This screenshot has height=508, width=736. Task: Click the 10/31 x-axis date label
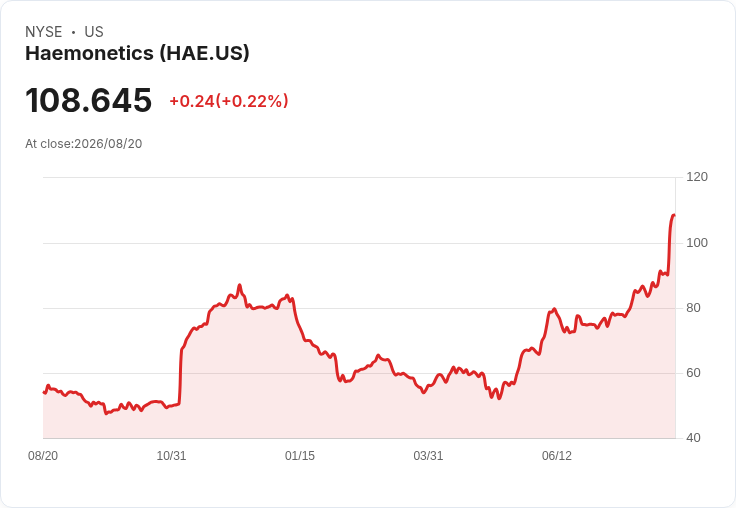tap(171, 455)
